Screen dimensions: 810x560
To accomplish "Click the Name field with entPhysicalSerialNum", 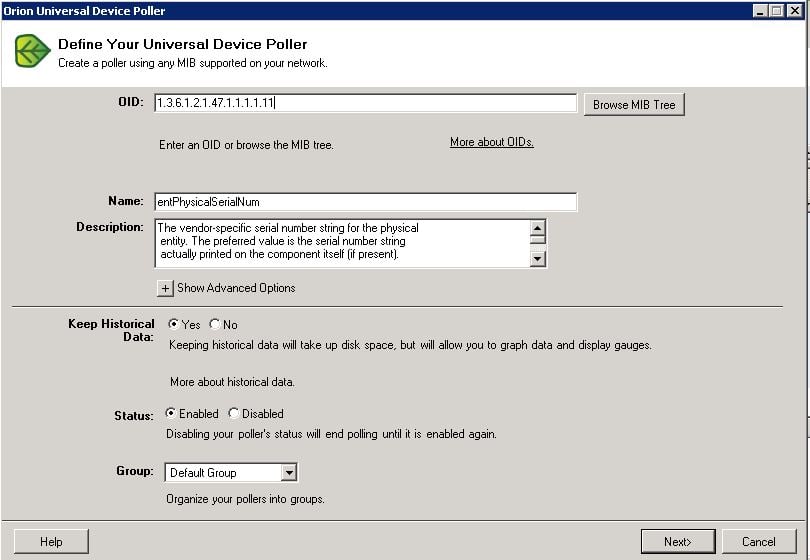I will [365, 202].
